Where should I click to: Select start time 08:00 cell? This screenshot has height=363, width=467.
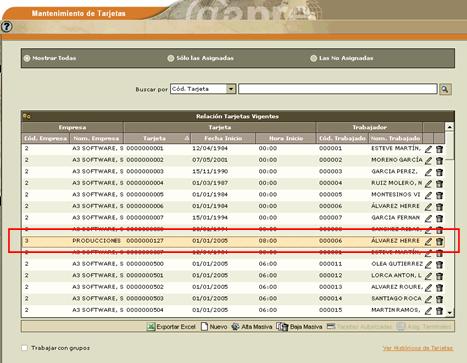click(x=268, y=241)
